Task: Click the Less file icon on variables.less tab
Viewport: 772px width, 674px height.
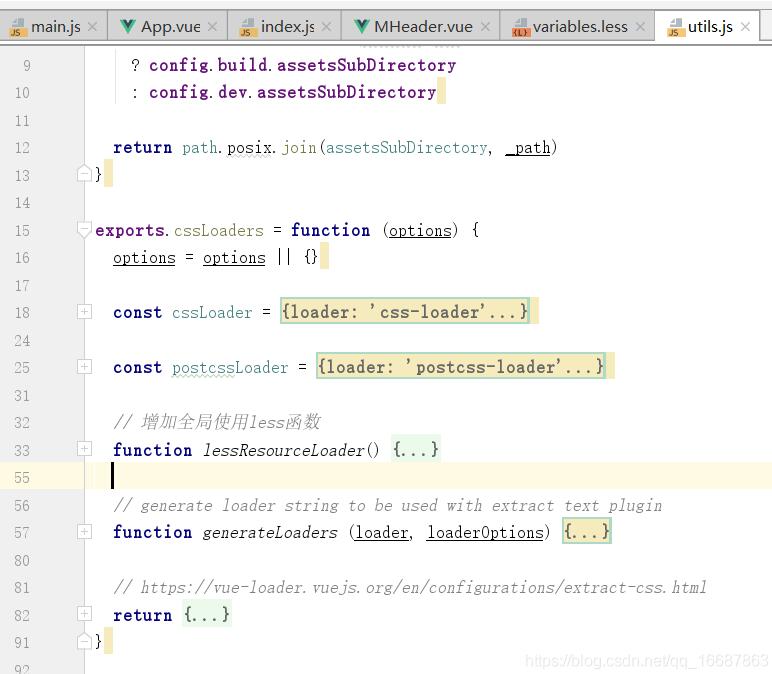Action: click(520, 27)
